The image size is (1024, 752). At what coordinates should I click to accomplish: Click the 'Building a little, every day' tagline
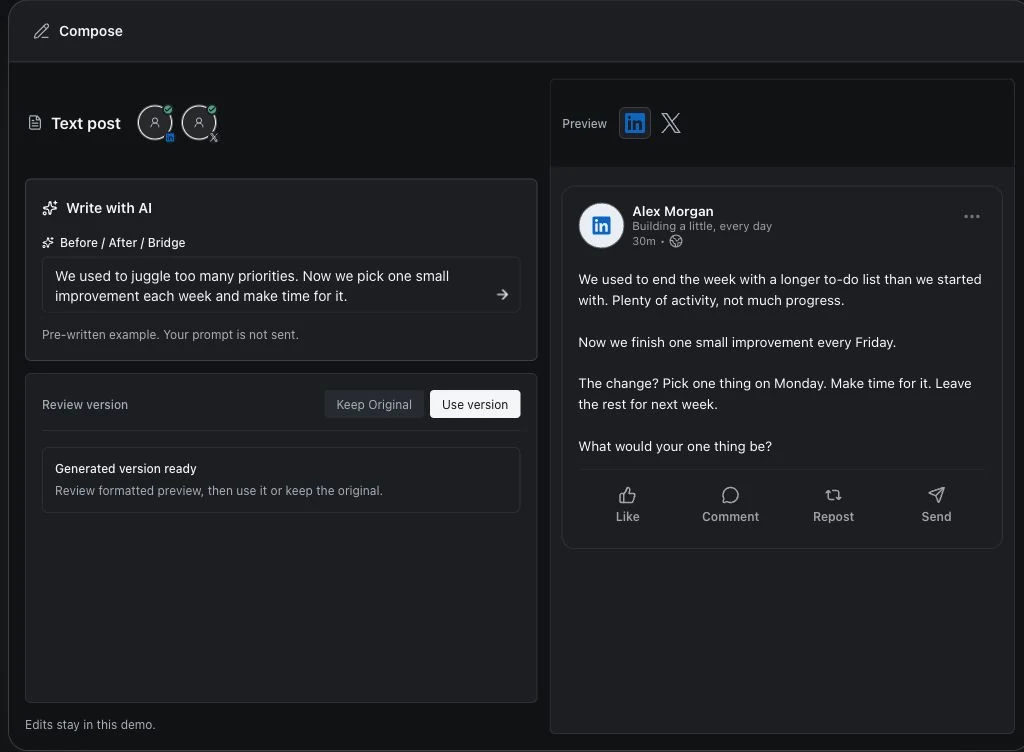point(702,227)
